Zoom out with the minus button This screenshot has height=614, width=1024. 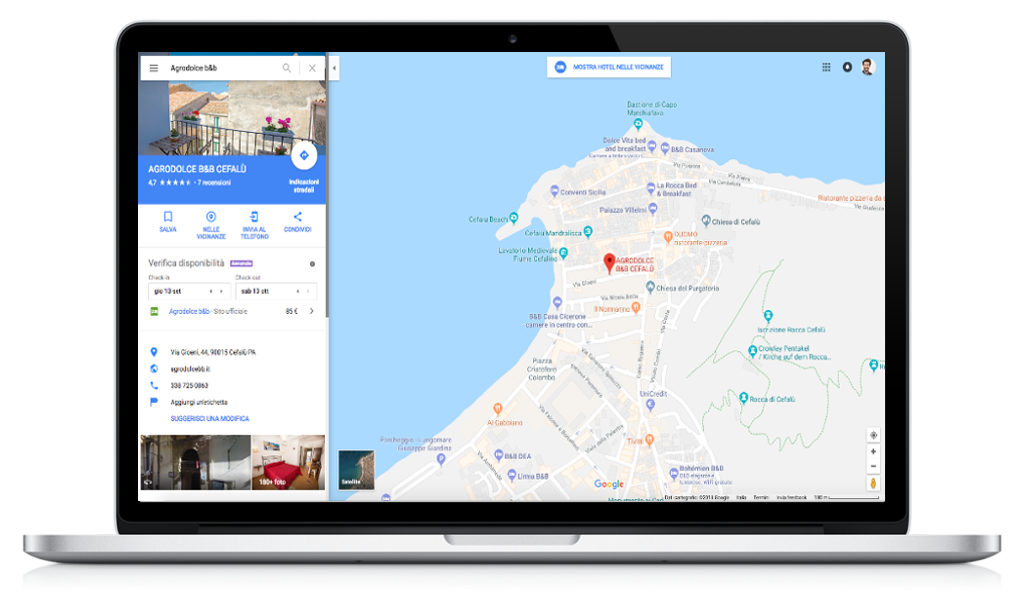point(873,466)
